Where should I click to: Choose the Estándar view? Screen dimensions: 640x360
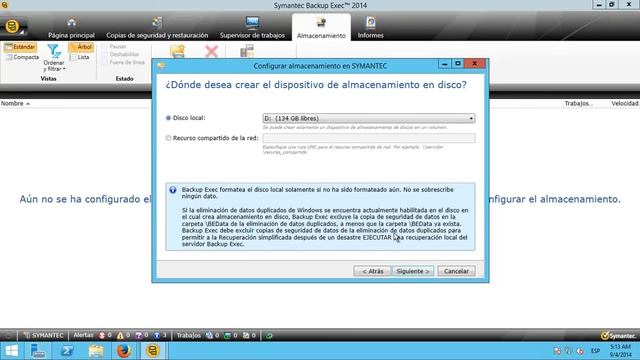pyautogui.click(x=20, y=47)
